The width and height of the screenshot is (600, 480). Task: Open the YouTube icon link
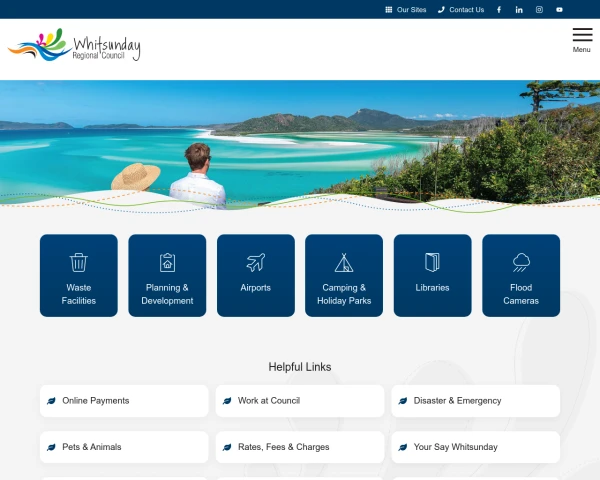click(559, 10)
